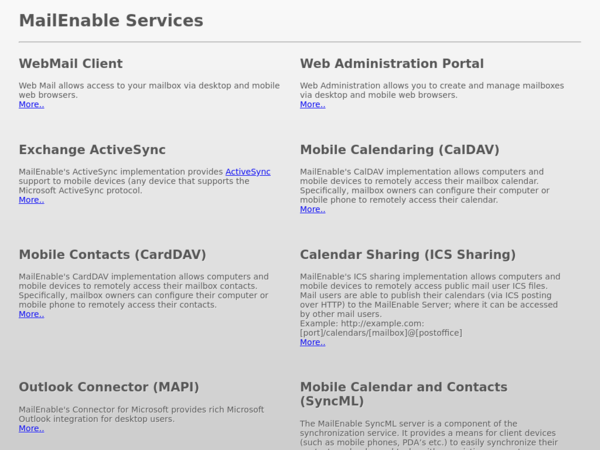
Task: Click the Web Administration Portal heading
Action: coord(392,64)
